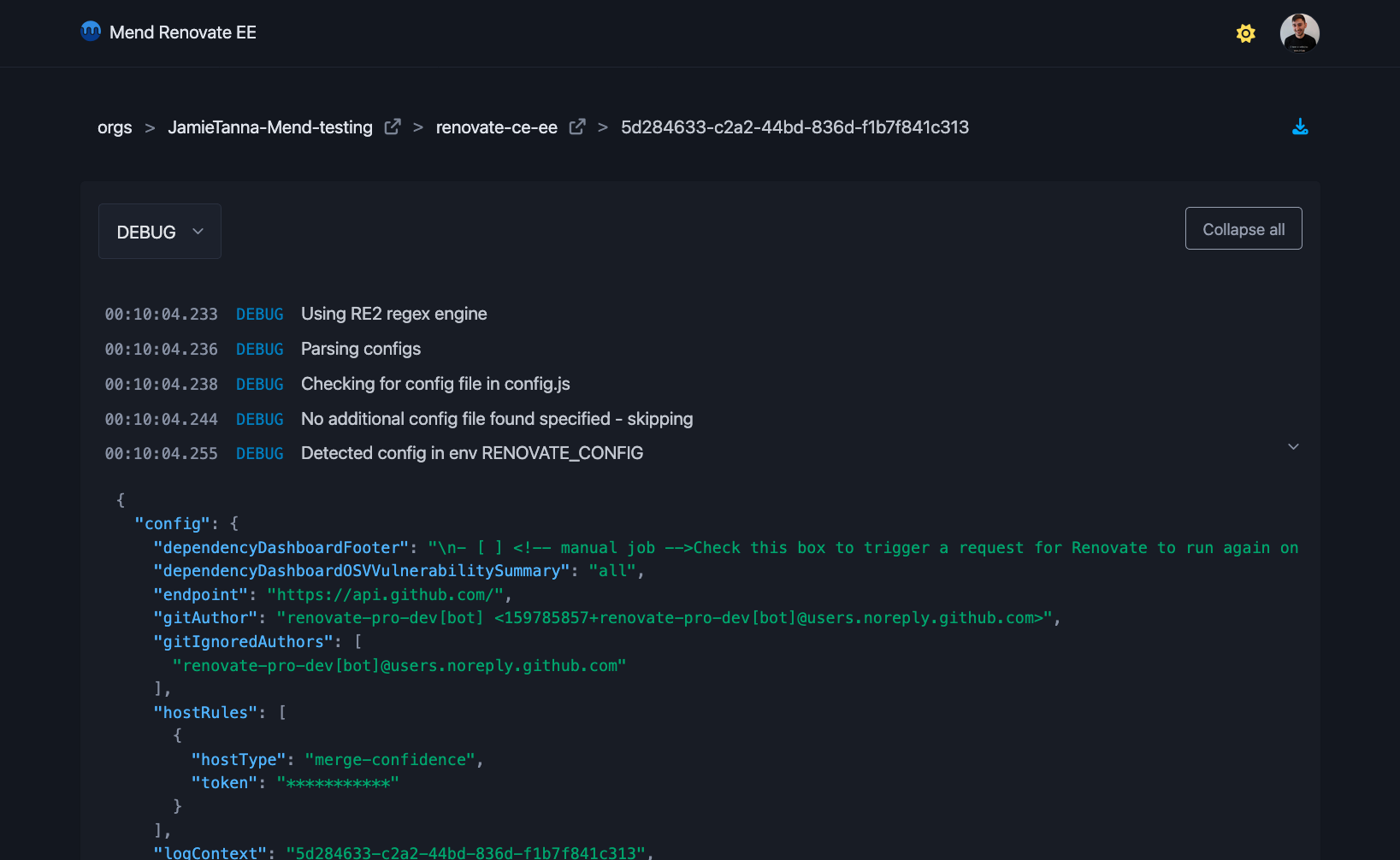Navigate to the orgs breadcrumb

click(x=115, y=127)
